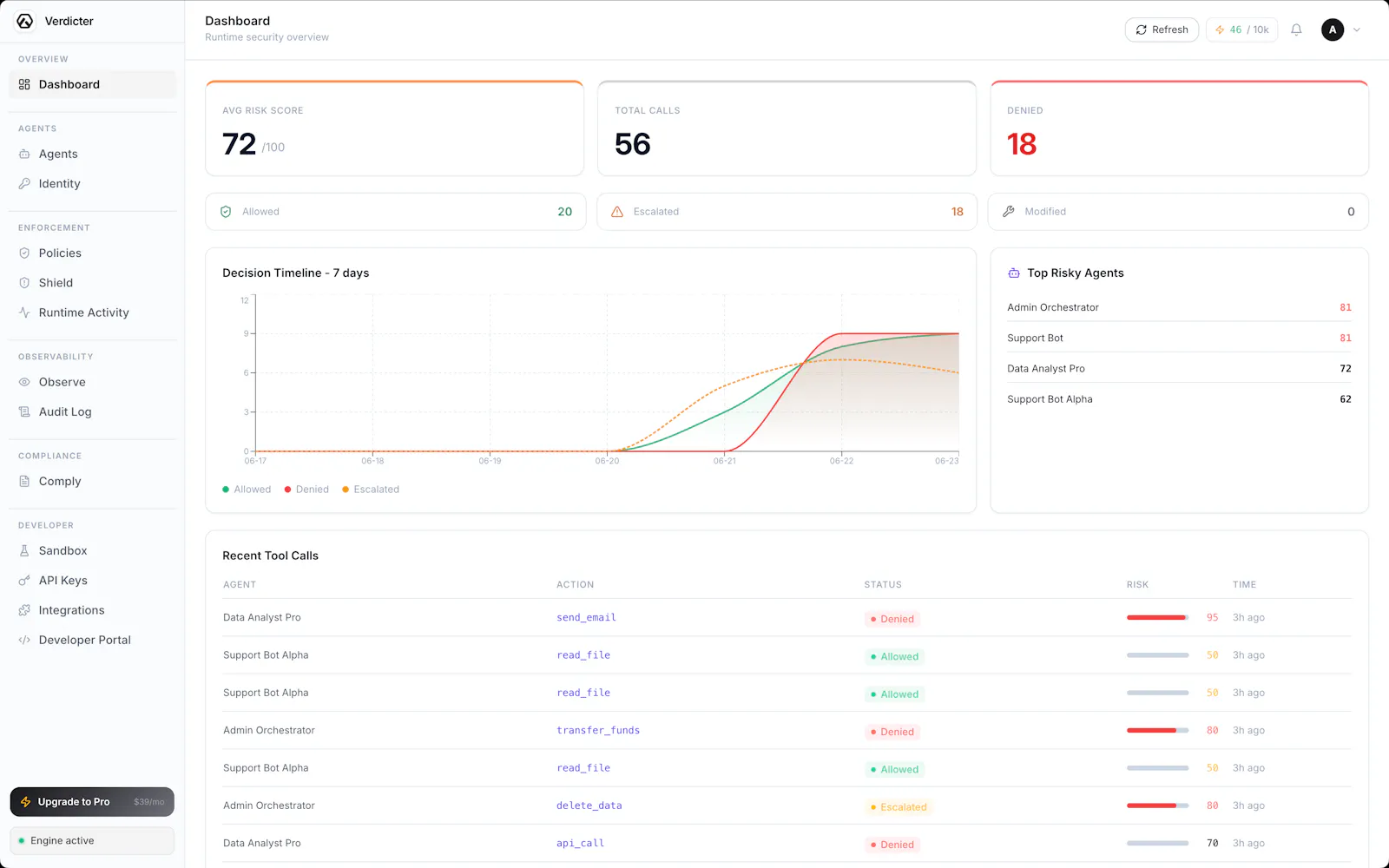The image size is (1389, 868).
Task: Click the Engine active status indicator
Action: pos(92,840)
